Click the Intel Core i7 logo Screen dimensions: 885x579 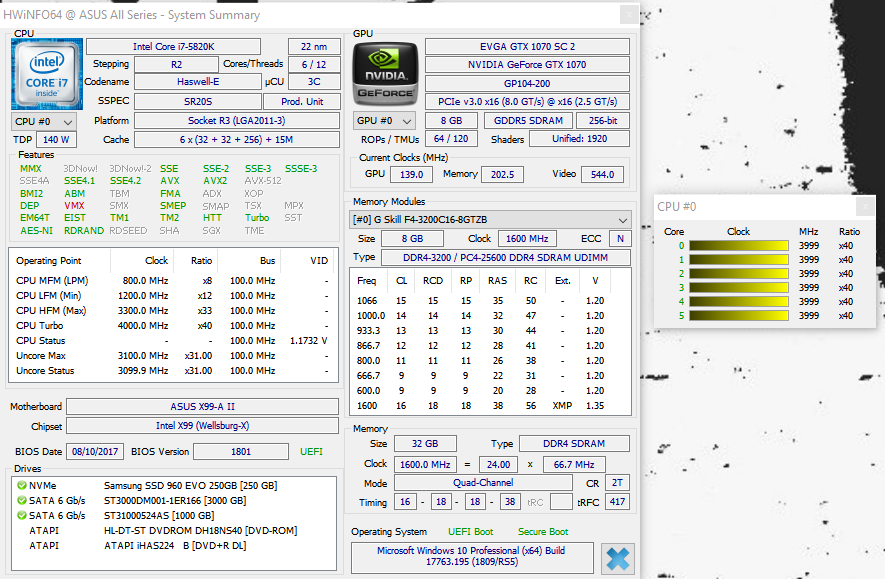(47, 74)
